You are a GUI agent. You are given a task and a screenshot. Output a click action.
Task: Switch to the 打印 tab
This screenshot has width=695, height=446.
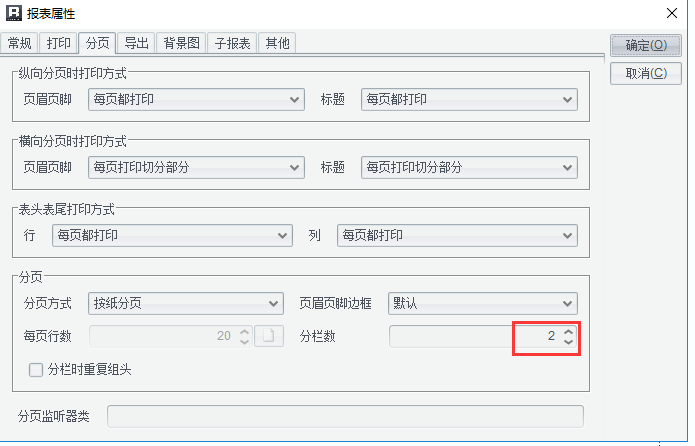[x=59, y=43]
